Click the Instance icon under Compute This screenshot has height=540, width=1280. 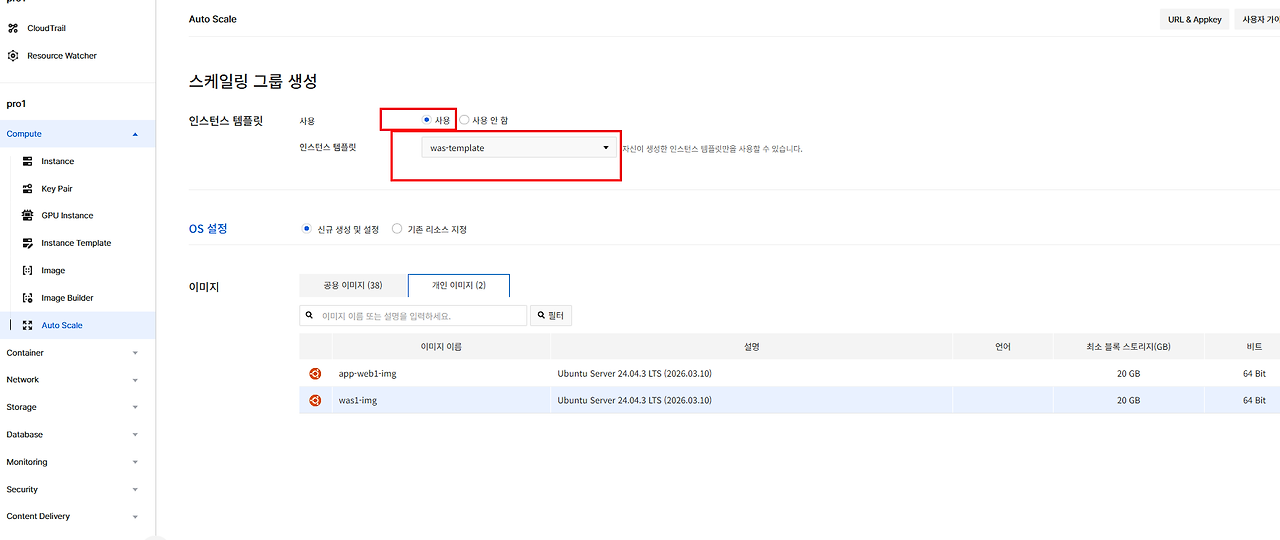28,161
